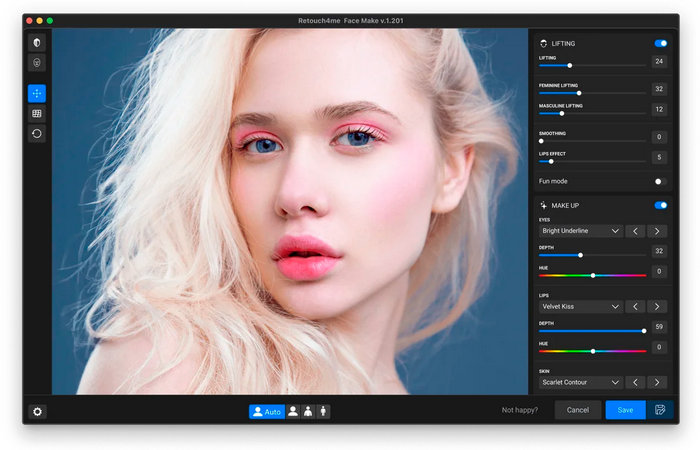Toggle the Fun mode switch

click(x=661, y=181)
